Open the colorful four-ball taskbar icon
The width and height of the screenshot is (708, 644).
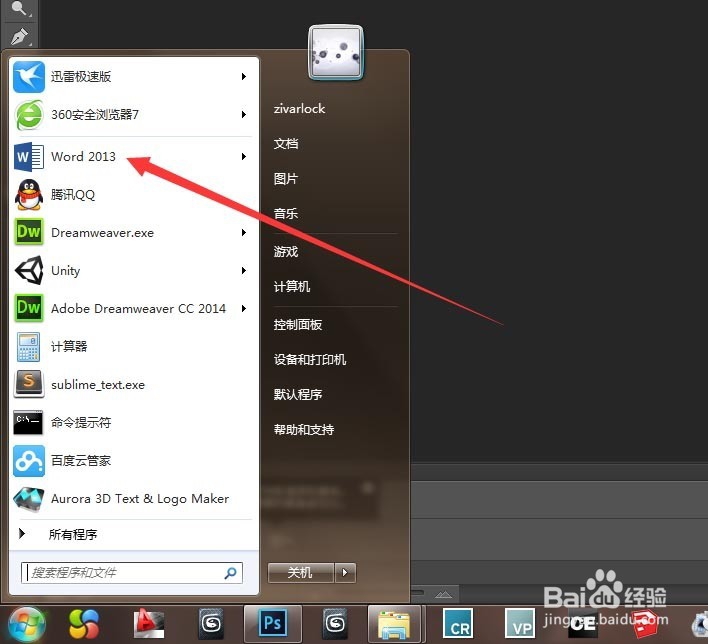coord(84,625)
